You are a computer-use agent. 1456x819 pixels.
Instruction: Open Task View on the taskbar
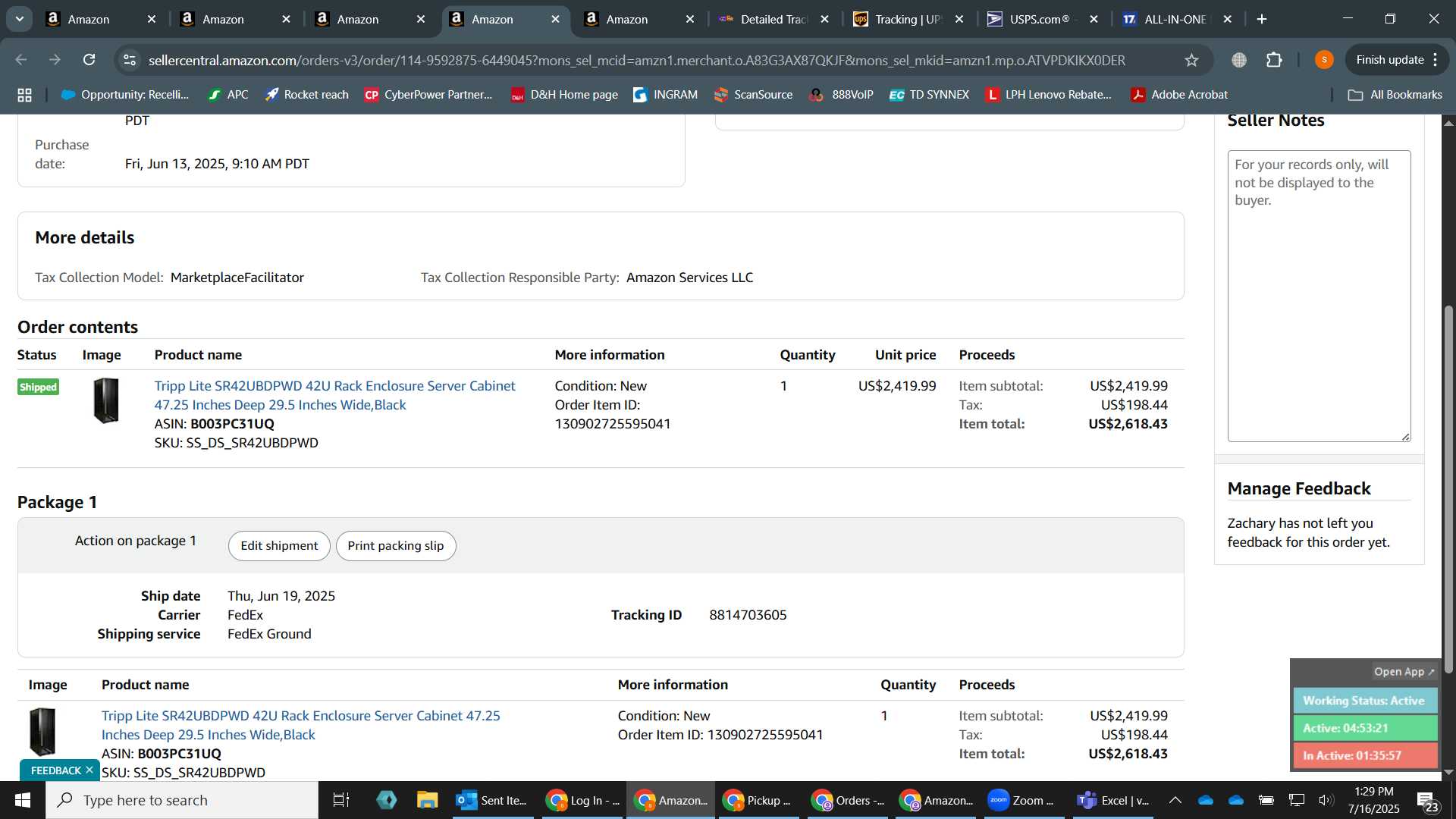tap(341, 800)
